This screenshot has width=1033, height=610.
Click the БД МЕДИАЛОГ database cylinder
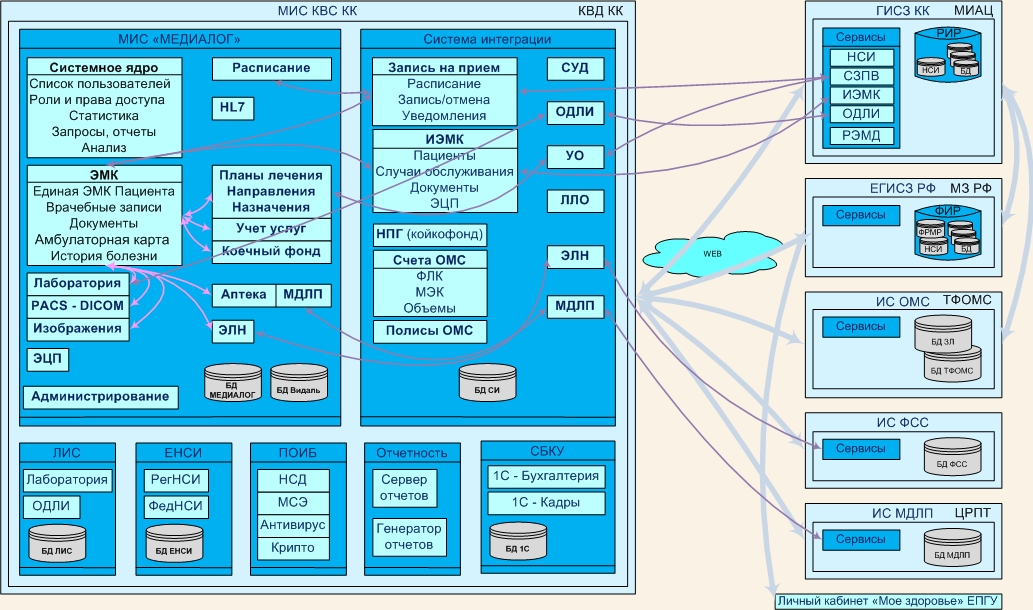click(232, 383)
